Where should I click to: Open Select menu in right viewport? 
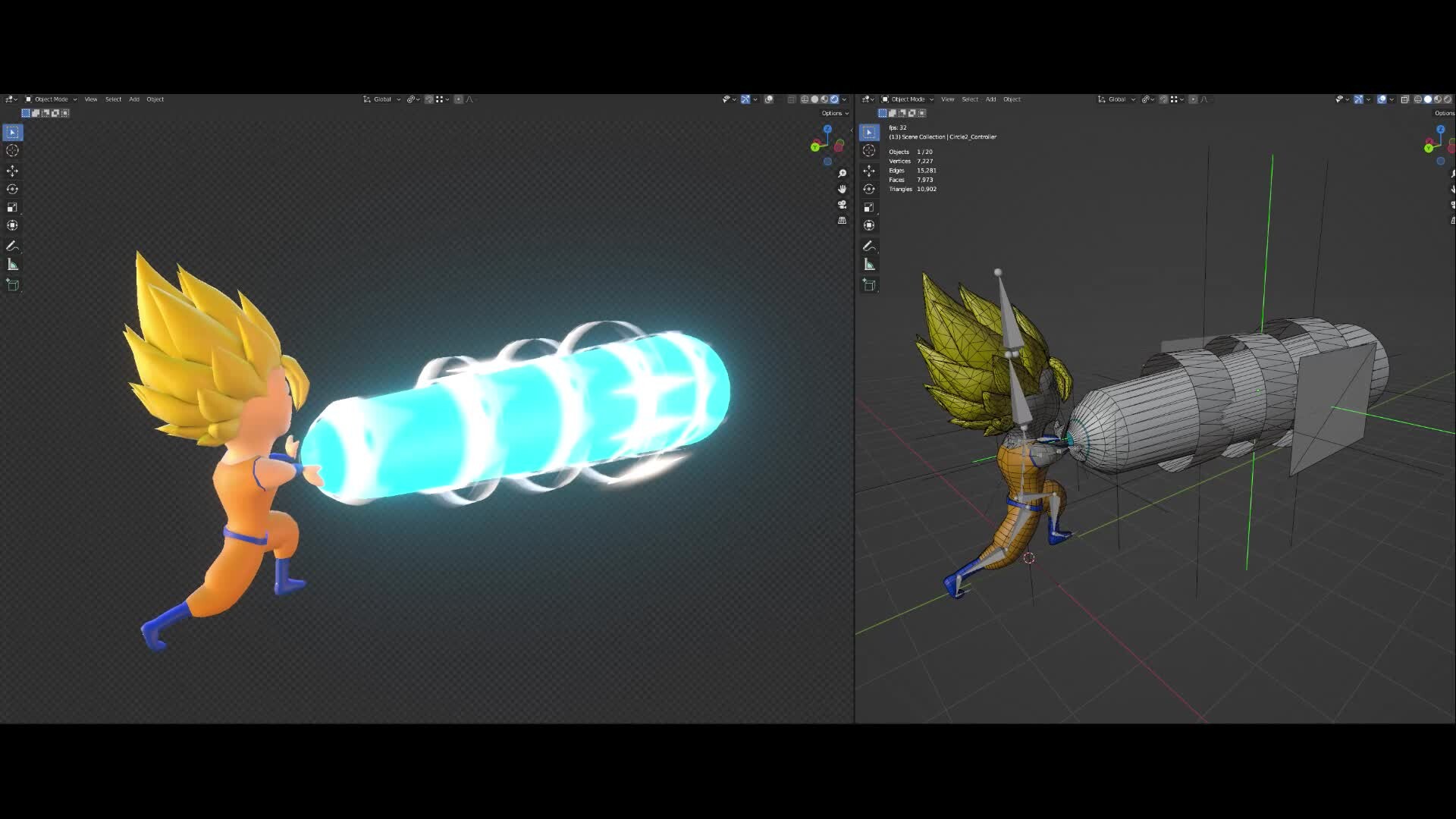970,99
